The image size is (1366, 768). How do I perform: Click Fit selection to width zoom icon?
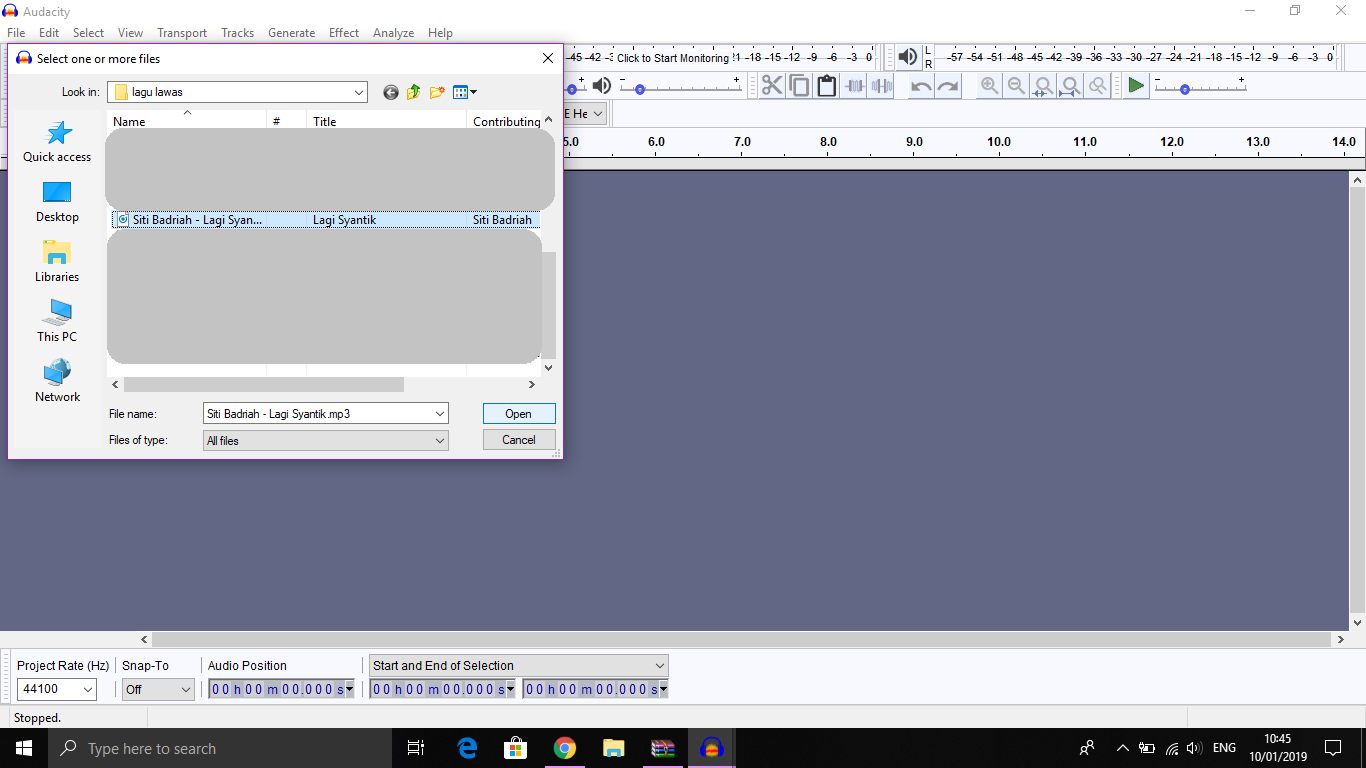click(x=1043, y=86)
